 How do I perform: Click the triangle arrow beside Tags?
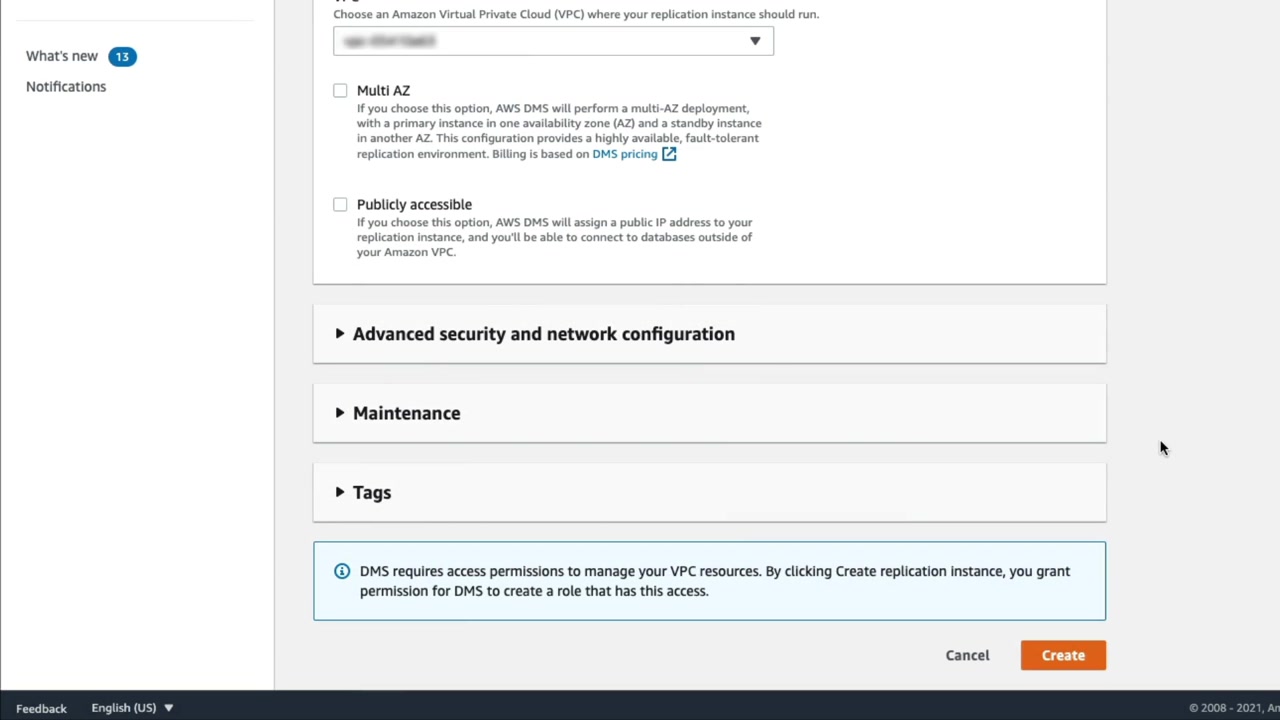click(x=340, y=492)
